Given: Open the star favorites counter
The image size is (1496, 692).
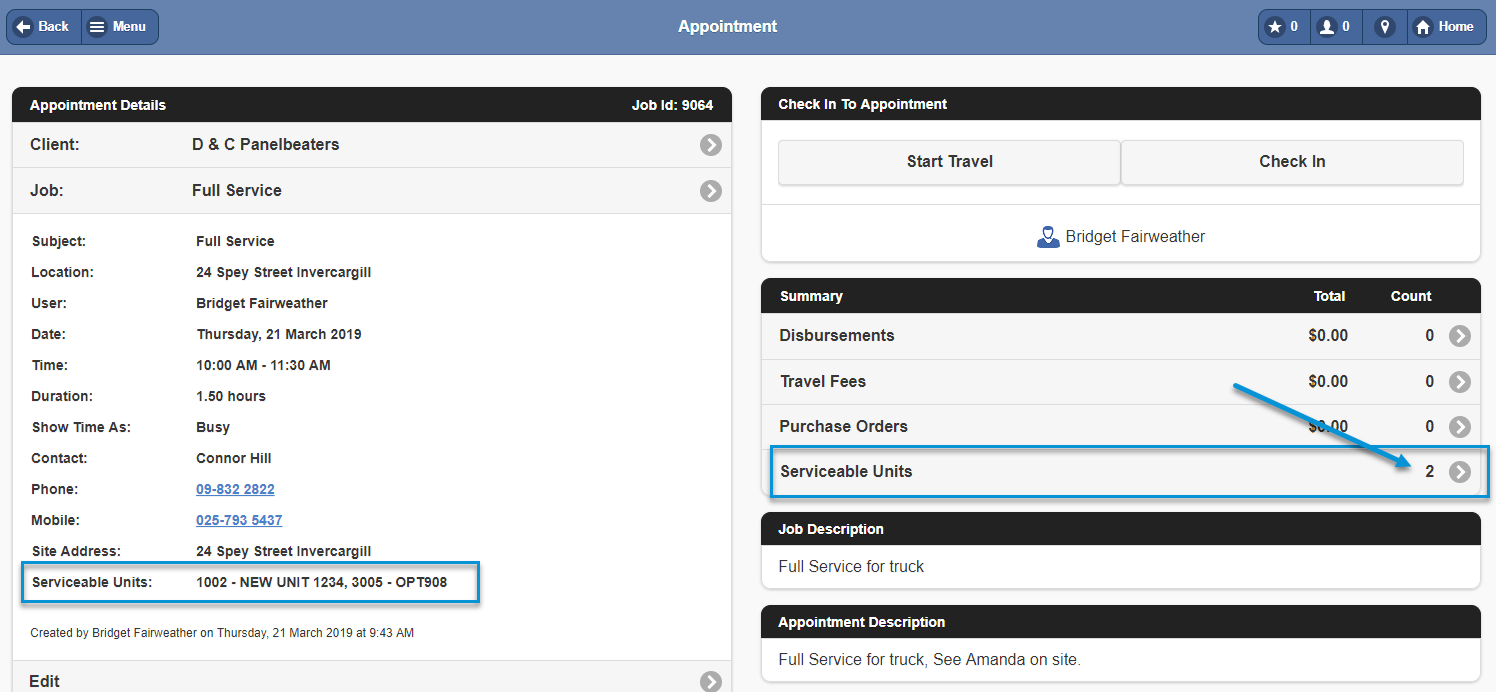Looking at the screenshot, I should [1283, 27].
